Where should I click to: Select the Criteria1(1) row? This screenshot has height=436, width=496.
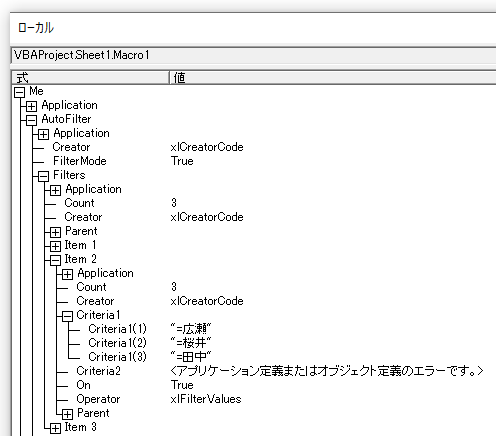pos(253,329)
